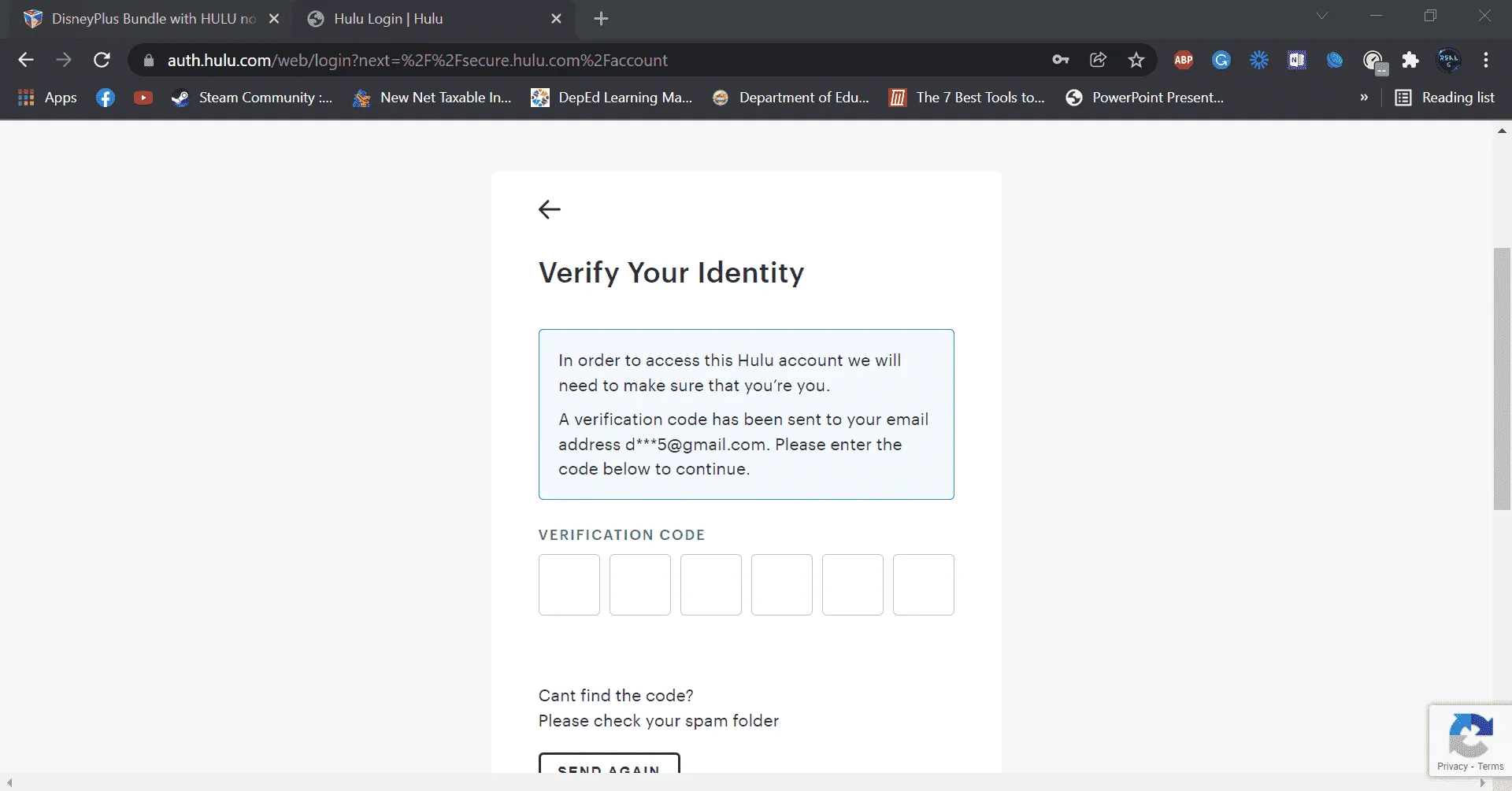Click the fifth verification code box

click(853, 585)
